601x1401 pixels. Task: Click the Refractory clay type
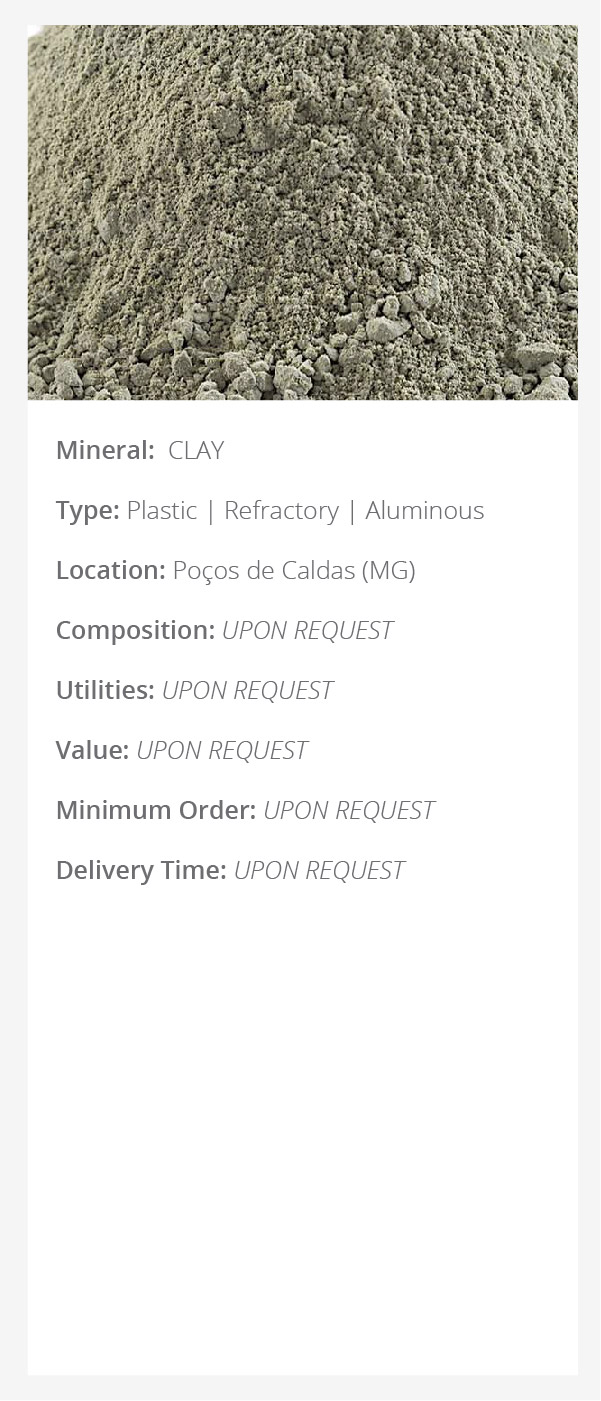(x=281, y=511)
